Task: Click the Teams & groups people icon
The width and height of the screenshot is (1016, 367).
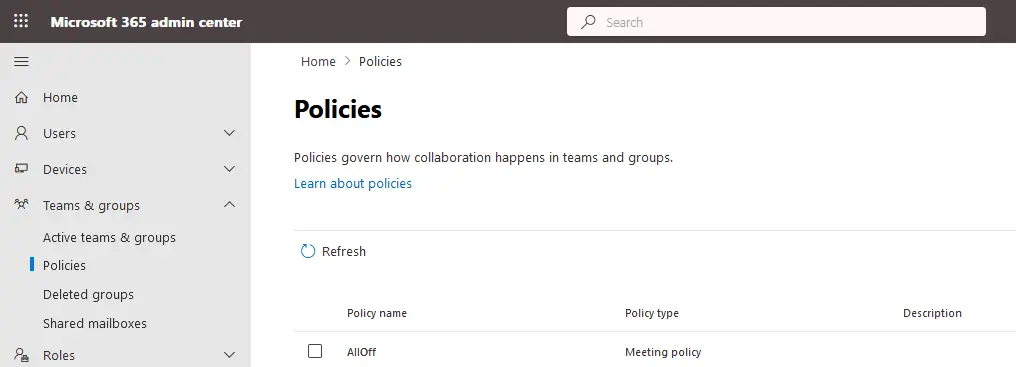Action: [x=21, y=205]
